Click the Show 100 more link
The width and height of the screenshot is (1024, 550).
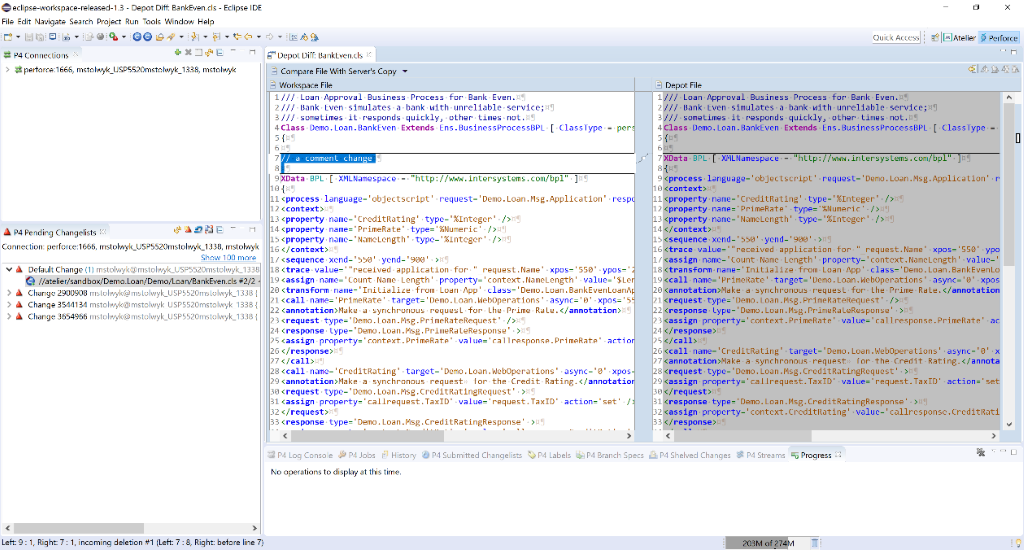click(x=228, y=257)
